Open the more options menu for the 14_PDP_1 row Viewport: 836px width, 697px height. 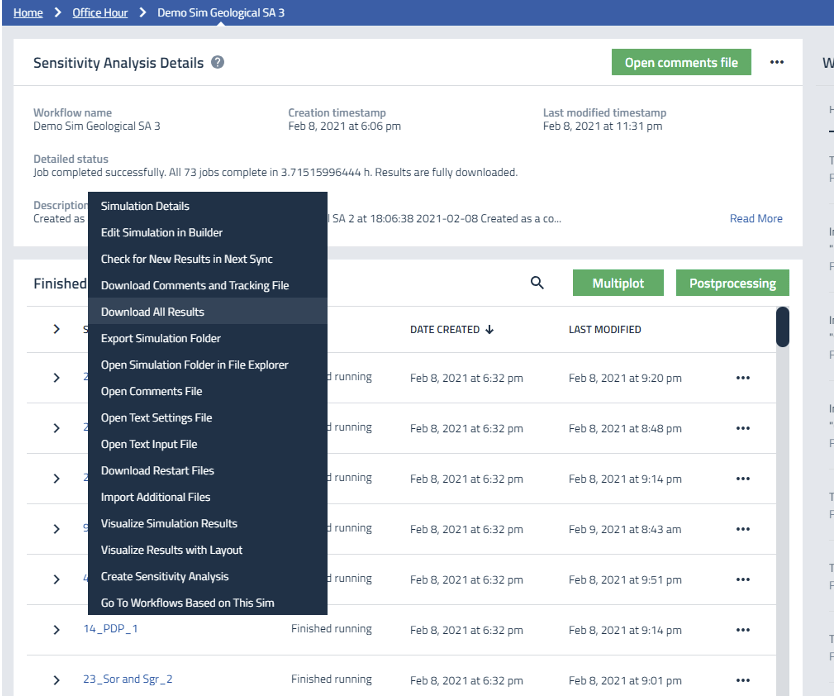pyautogui.click(x=743, y=629)
